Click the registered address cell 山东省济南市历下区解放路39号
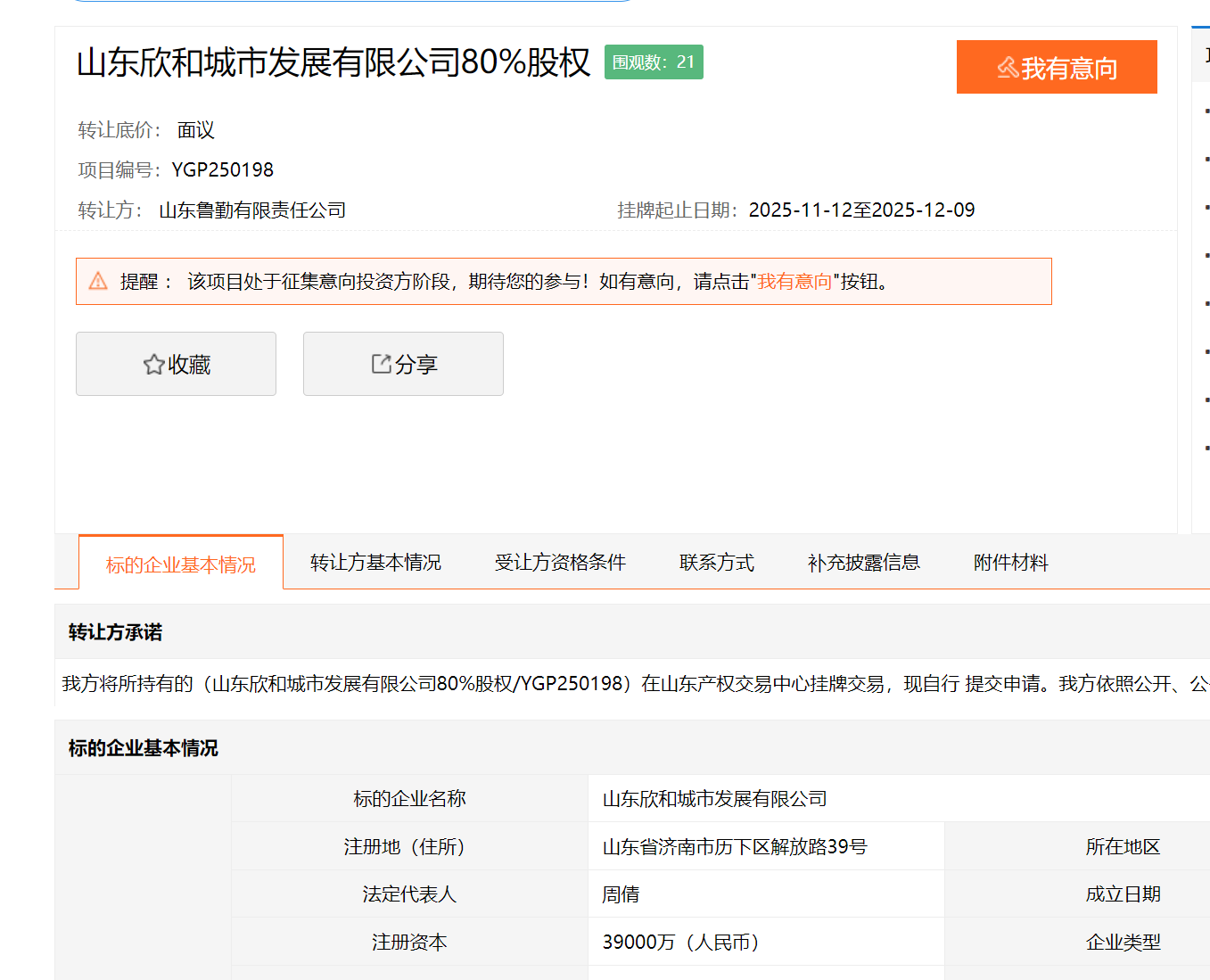 [734, 846]
